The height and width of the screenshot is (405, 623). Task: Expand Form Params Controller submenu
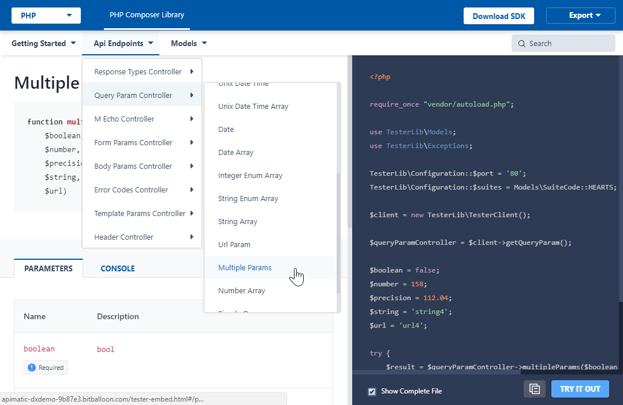click(x=142, y=142)
